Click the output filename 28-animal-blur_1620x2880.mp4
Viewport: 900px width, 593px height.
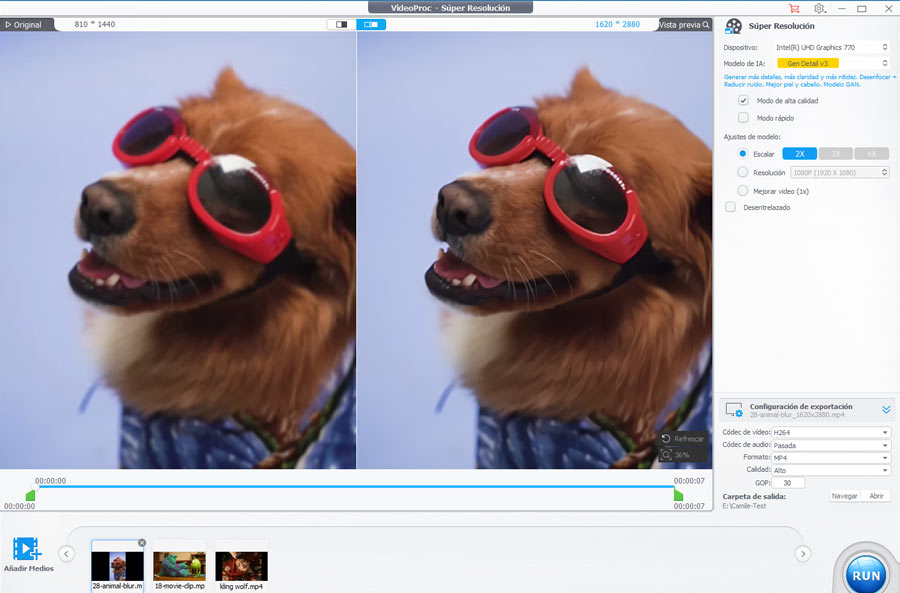click(797, 414)
